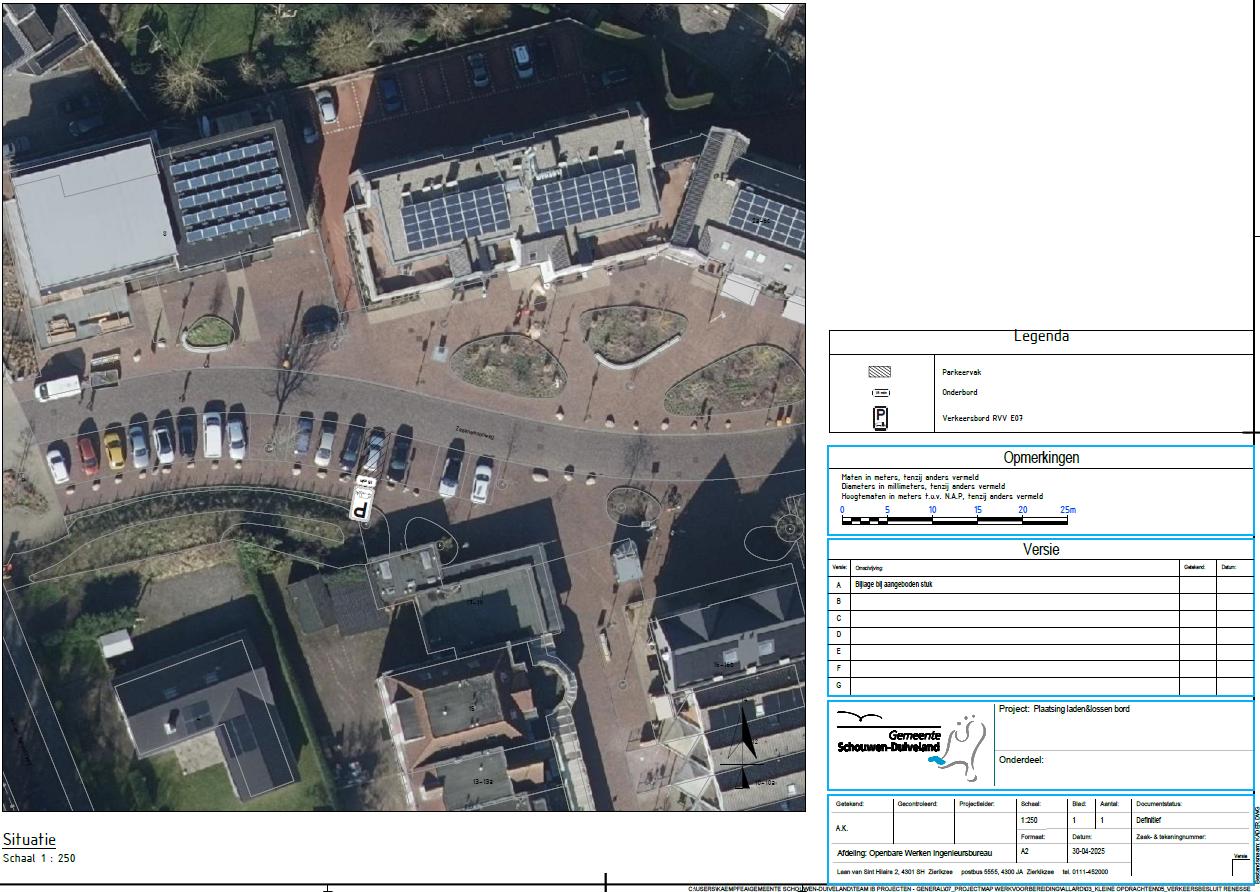Click the white van on the road
Viewport: 1260px width, 892px height.
(x=58, y=387)
